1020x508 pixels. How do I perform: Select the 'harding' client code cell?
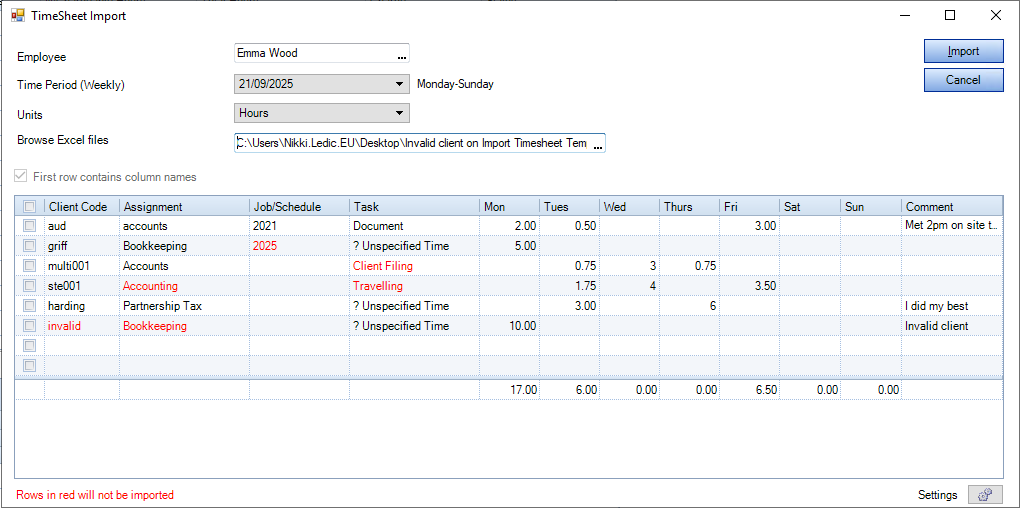click(x=81, y=306)
